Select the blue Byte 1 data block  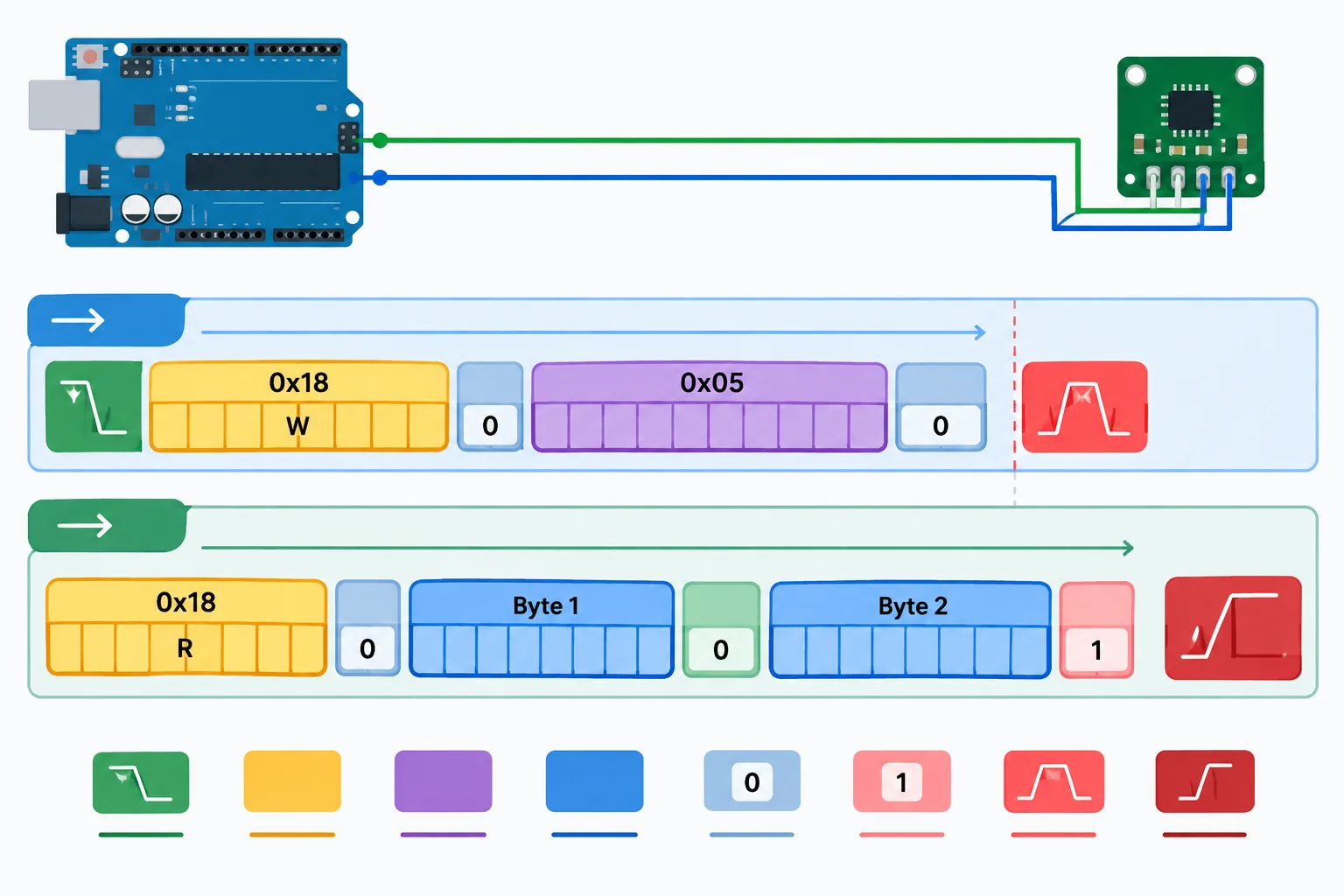pyautogui.click(x=542, y=629)
